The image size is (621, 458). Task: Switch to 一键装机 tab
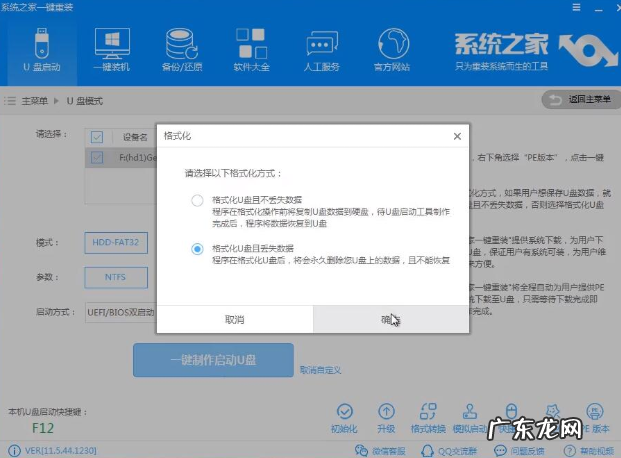tap(112, 50)
